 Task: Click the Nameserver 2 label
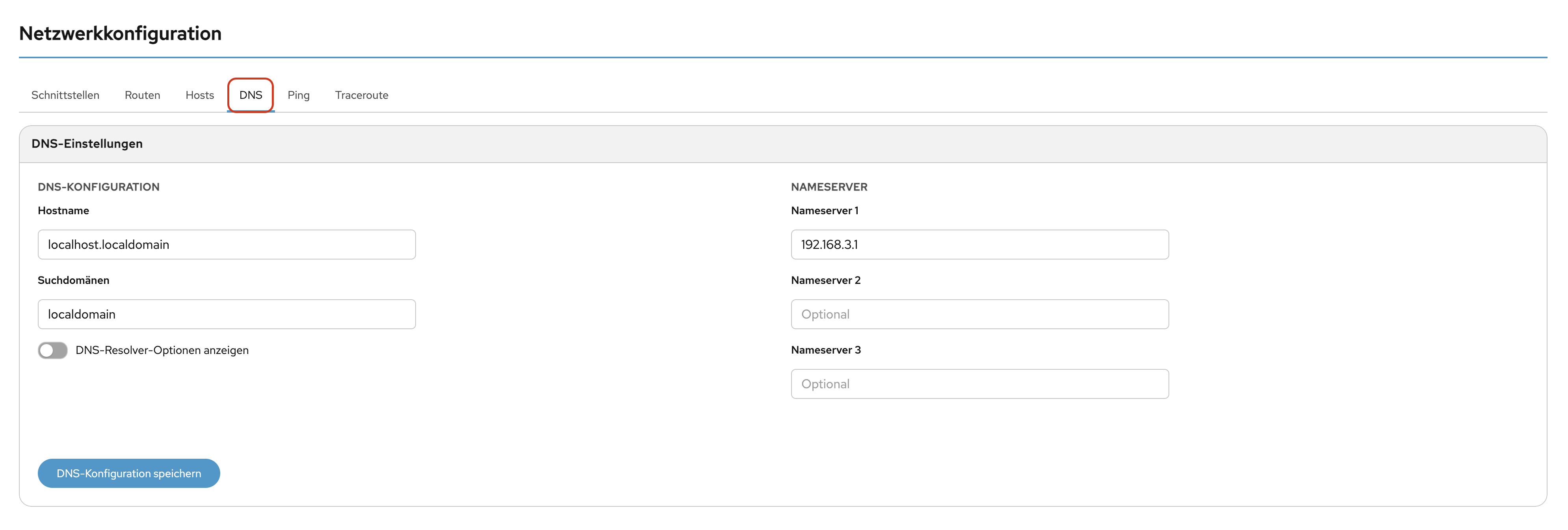point(826,280)
